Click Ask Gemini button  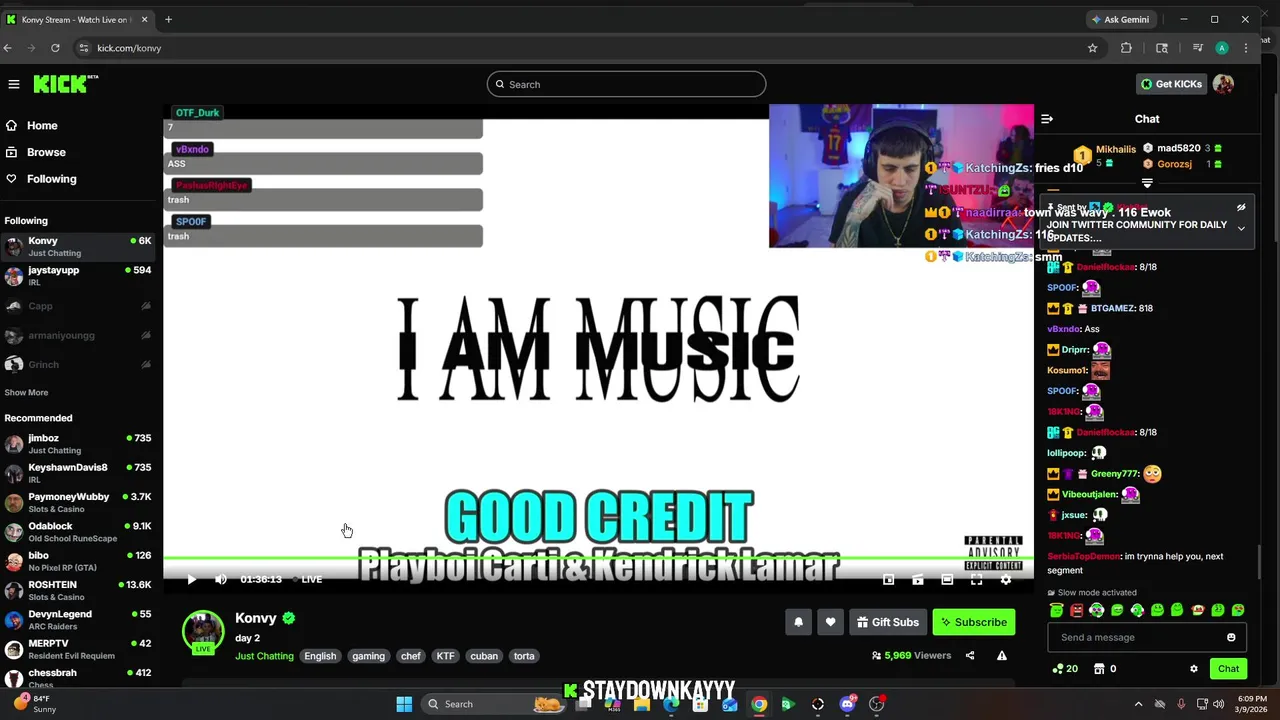click(x=1120, y=19)
